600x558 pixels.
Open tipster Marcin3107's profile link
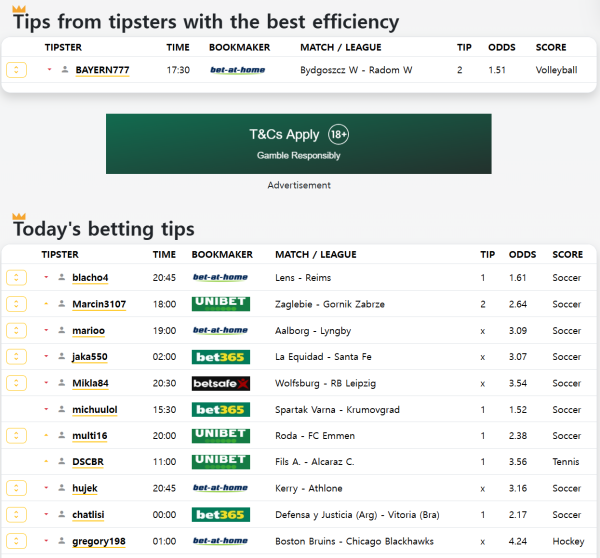[x=99, y=304]
